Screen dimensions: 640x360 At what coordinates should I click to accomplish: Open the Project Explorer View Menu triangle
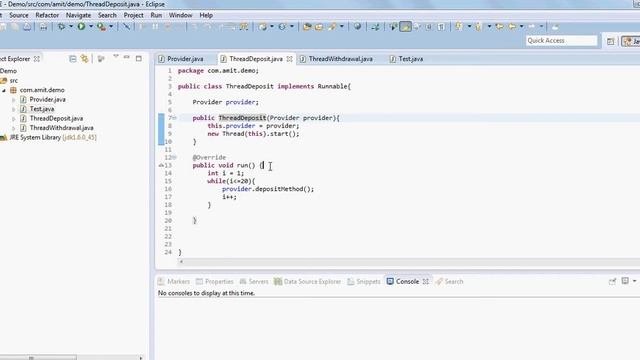pyautogui.click(x=116, y=57)
